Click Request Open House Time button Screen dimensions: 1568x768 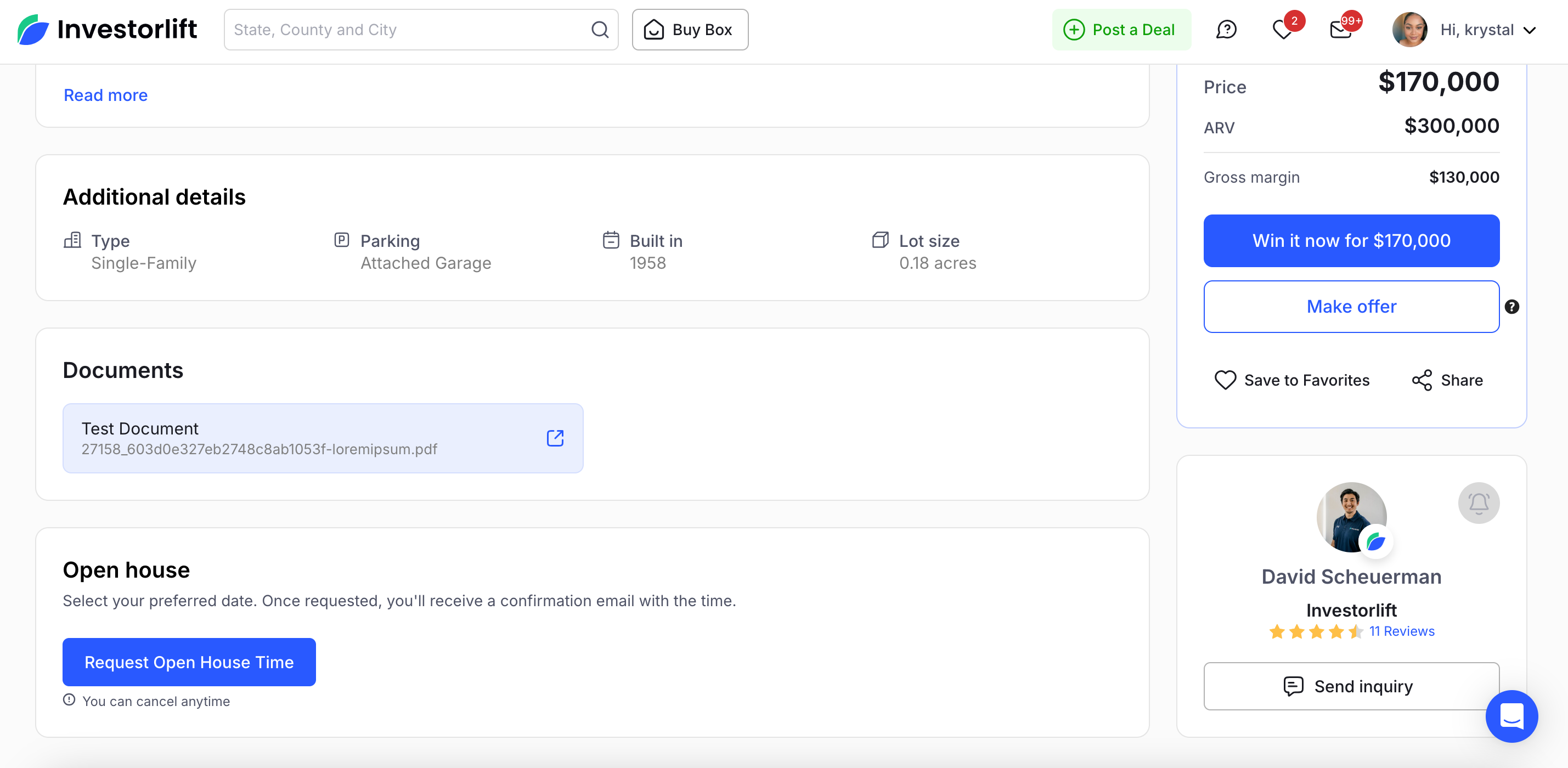(x=189, y=662)
